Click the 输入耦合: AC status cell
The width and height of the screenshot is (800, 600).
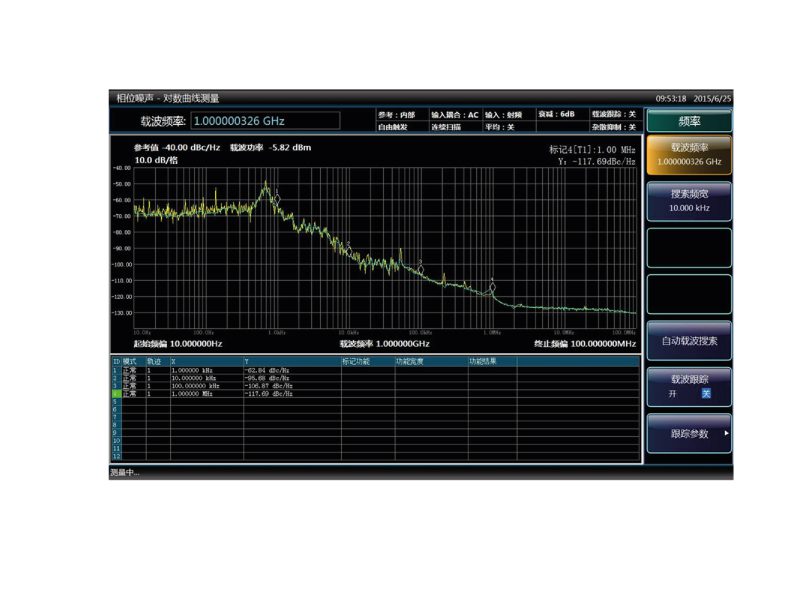(x=455, y=115)
